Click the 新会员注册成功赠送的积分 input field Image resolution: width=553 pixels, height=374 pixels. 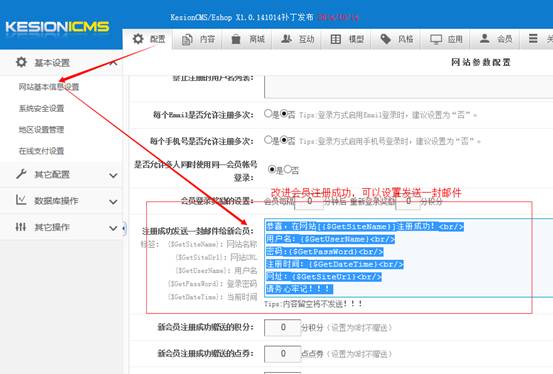tap(282, 327)
